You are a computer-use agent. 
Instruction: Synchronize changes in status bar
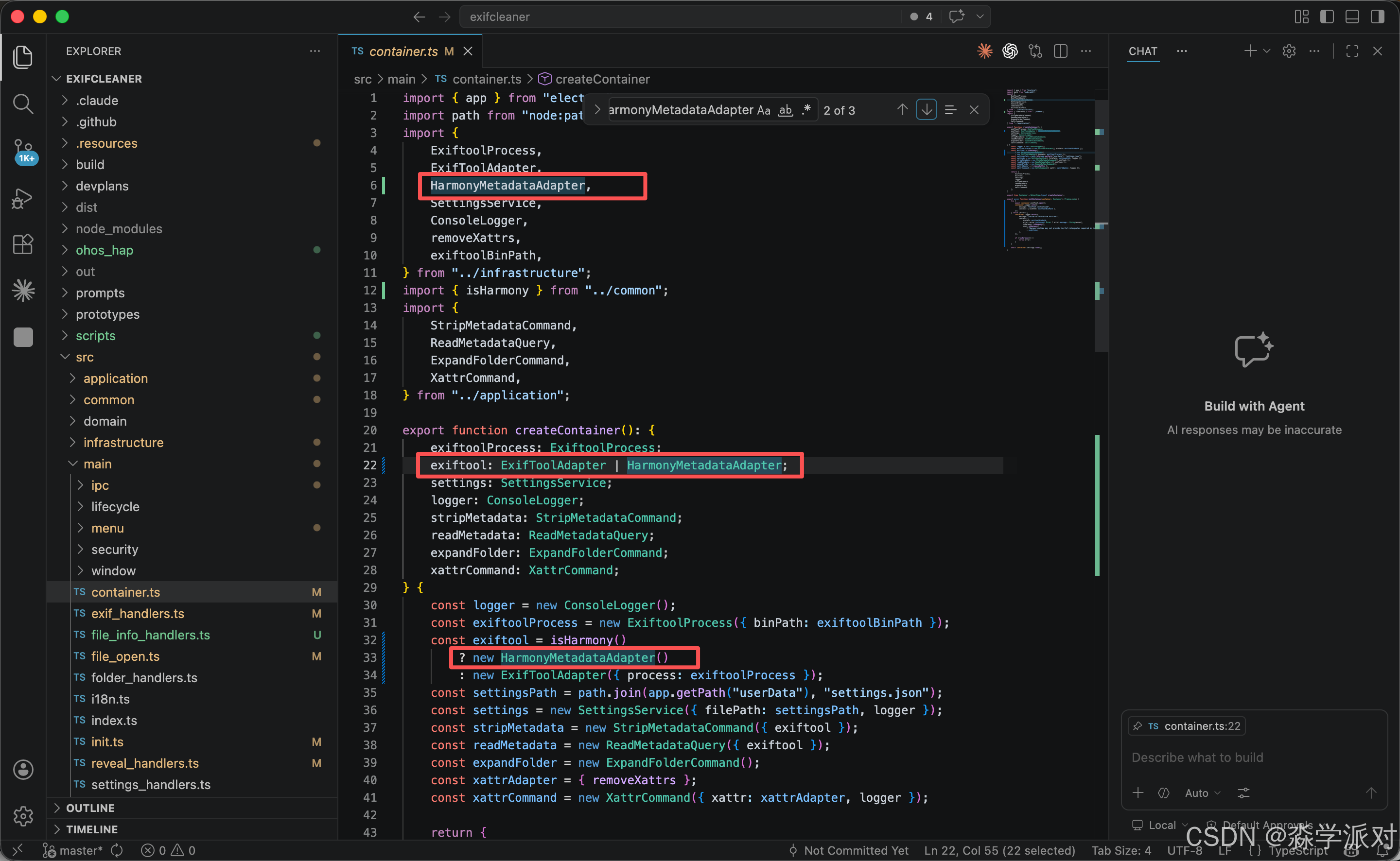(x=117, y=850)
